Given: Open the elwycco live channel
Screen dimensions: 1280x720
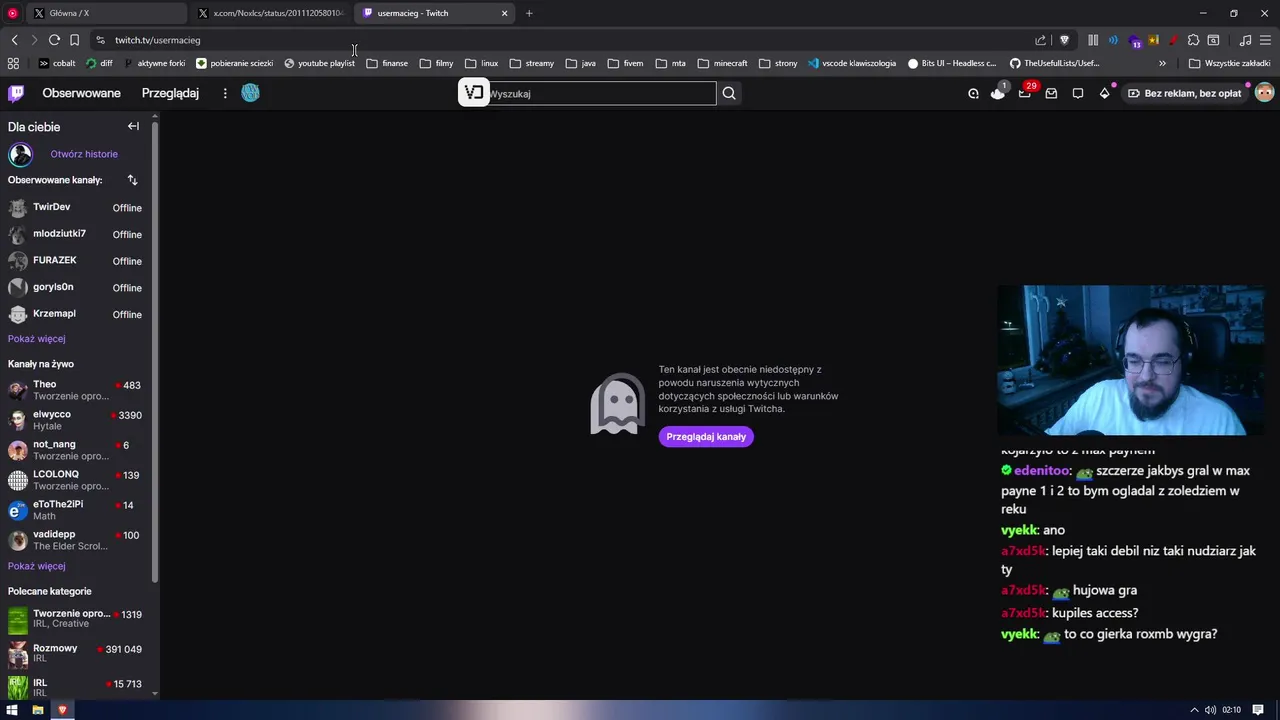Looking at the screenshot, I should 76,419.
